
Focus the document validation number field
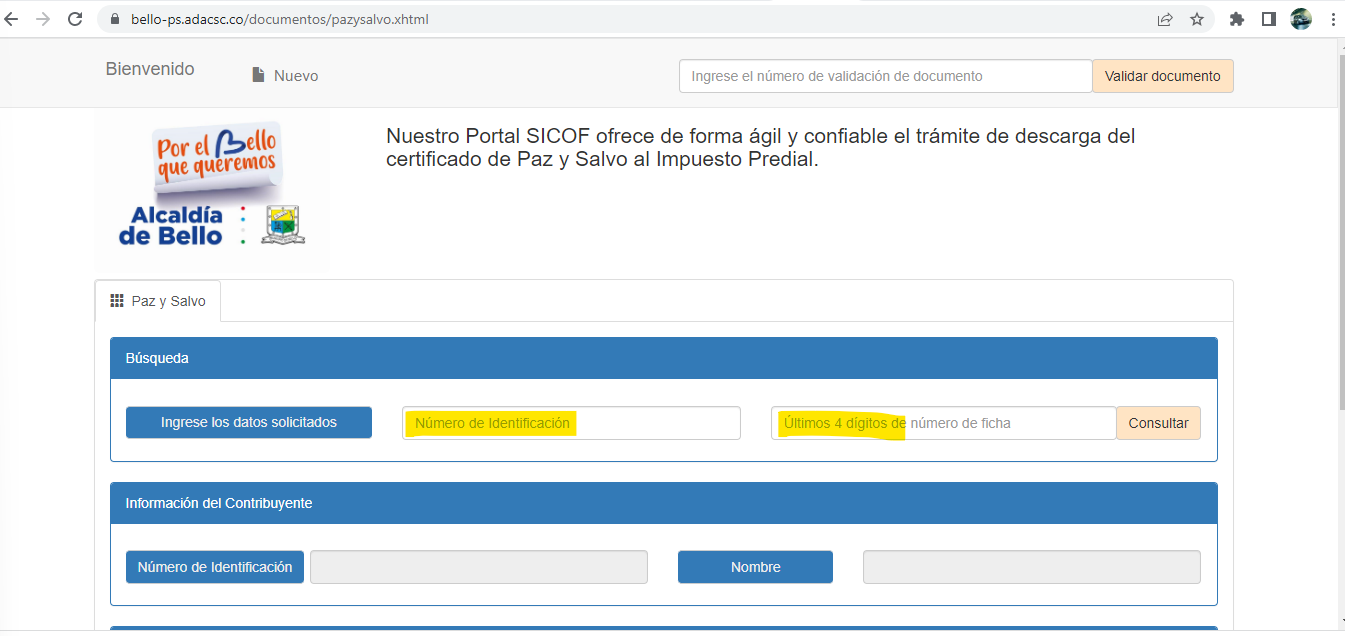tap(885, 76)
